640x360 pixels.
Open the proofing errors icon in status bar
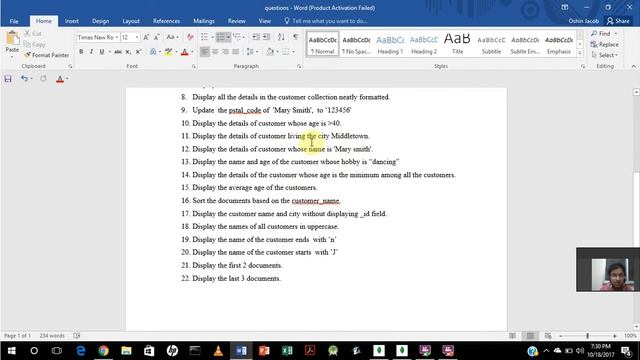(76, 336)
